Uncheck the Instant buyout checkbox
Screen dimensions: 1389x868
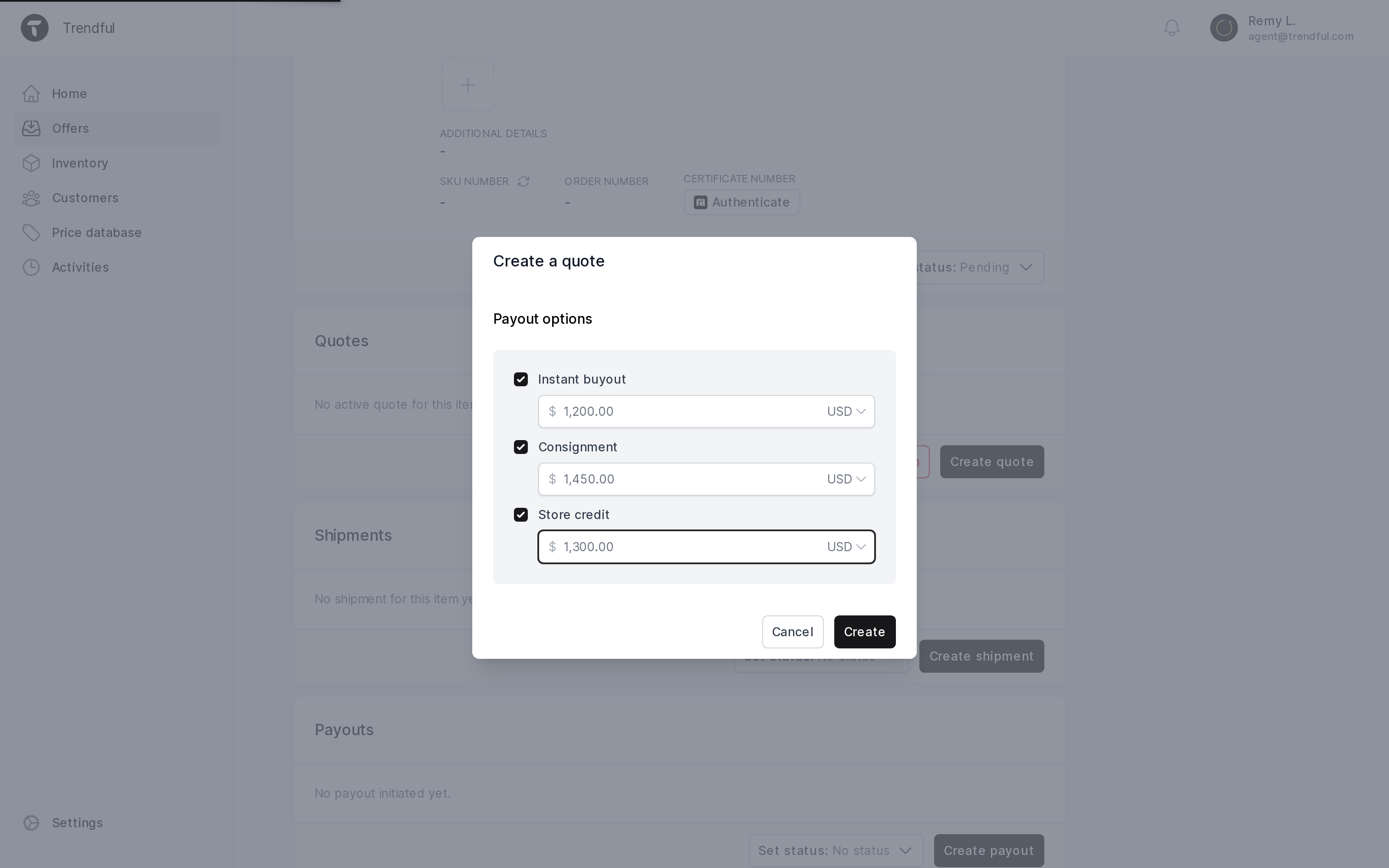(x=520, y=379)
